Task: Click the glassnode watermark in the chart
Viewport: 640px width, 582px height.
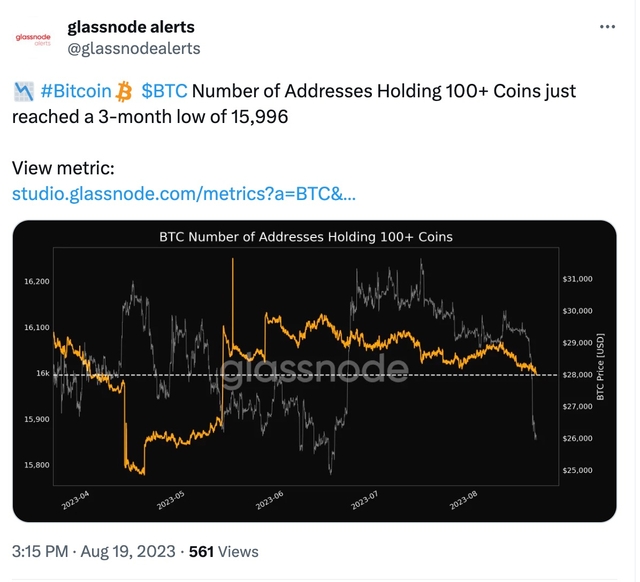Action: (313, 371)
